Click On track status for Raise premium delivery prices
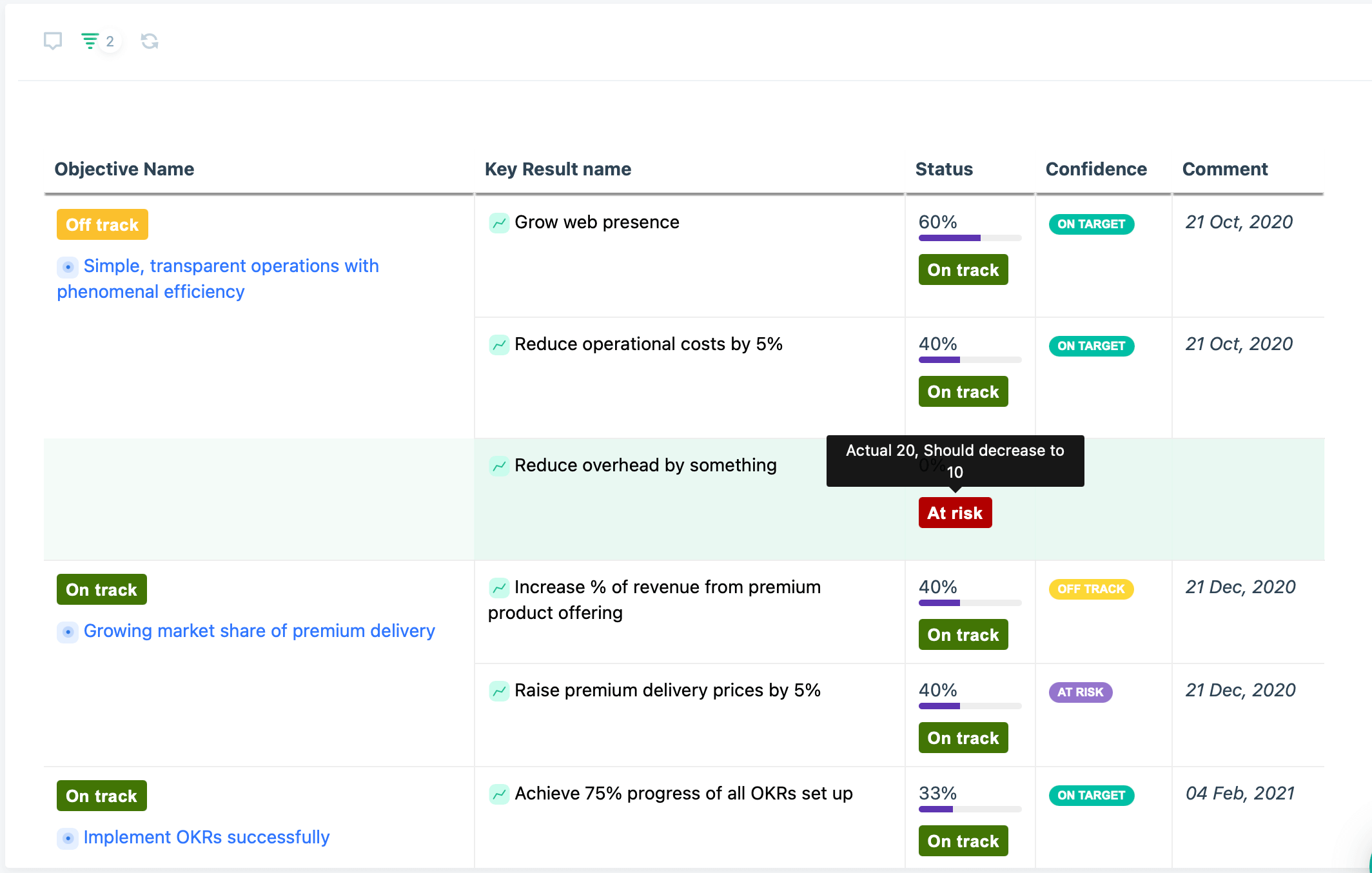 point(963,738)
